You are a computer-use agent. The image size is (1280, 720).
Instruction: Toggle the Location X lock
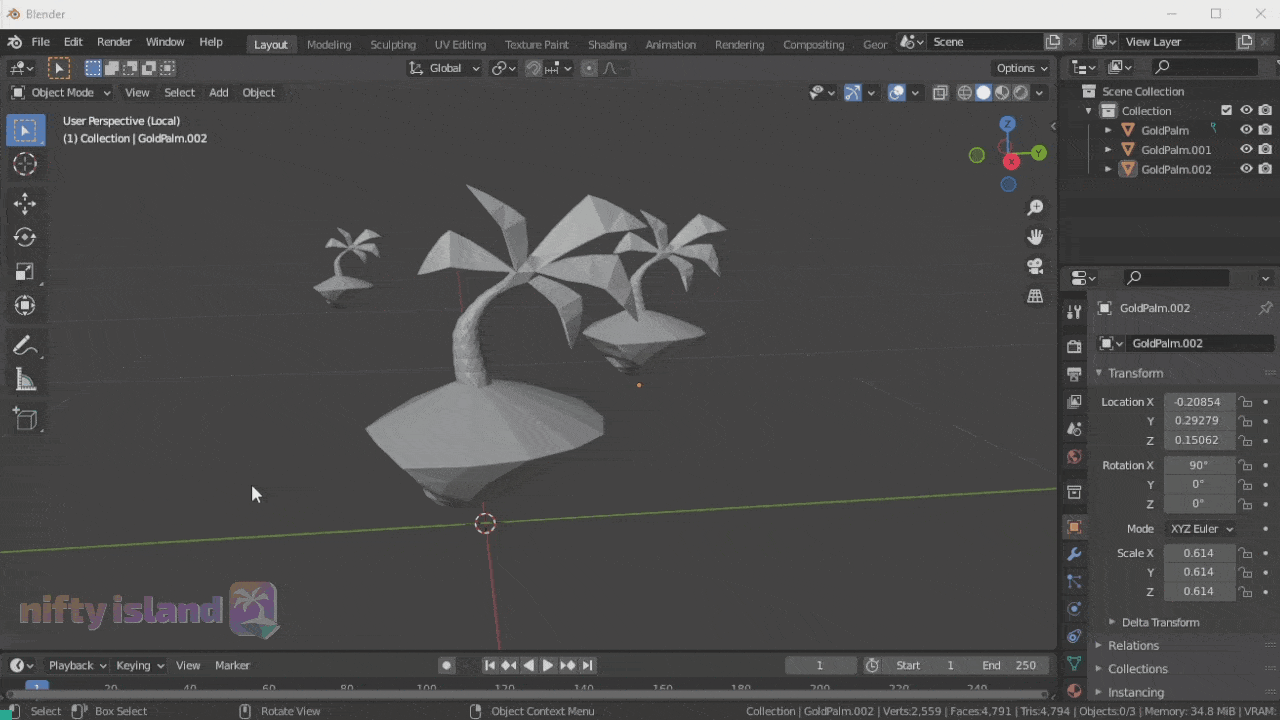point(1245,402)
